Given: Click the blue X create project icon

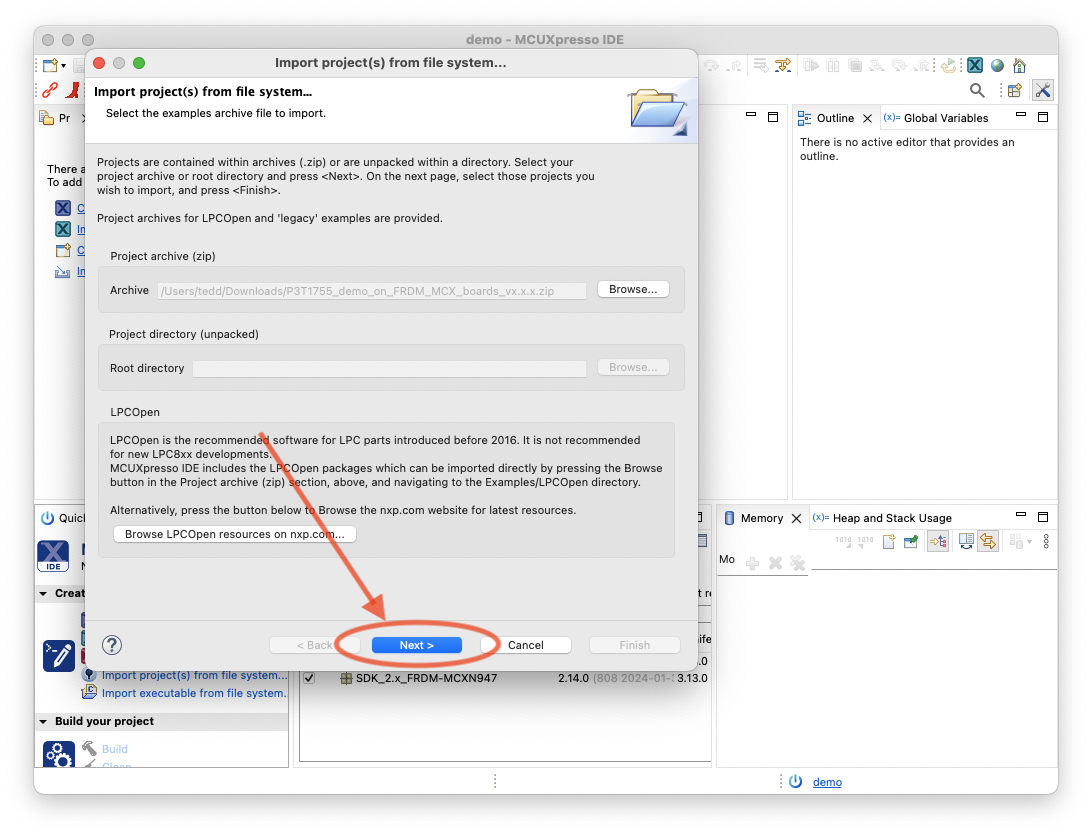Looking at the screenshot, I should (63, 208).
